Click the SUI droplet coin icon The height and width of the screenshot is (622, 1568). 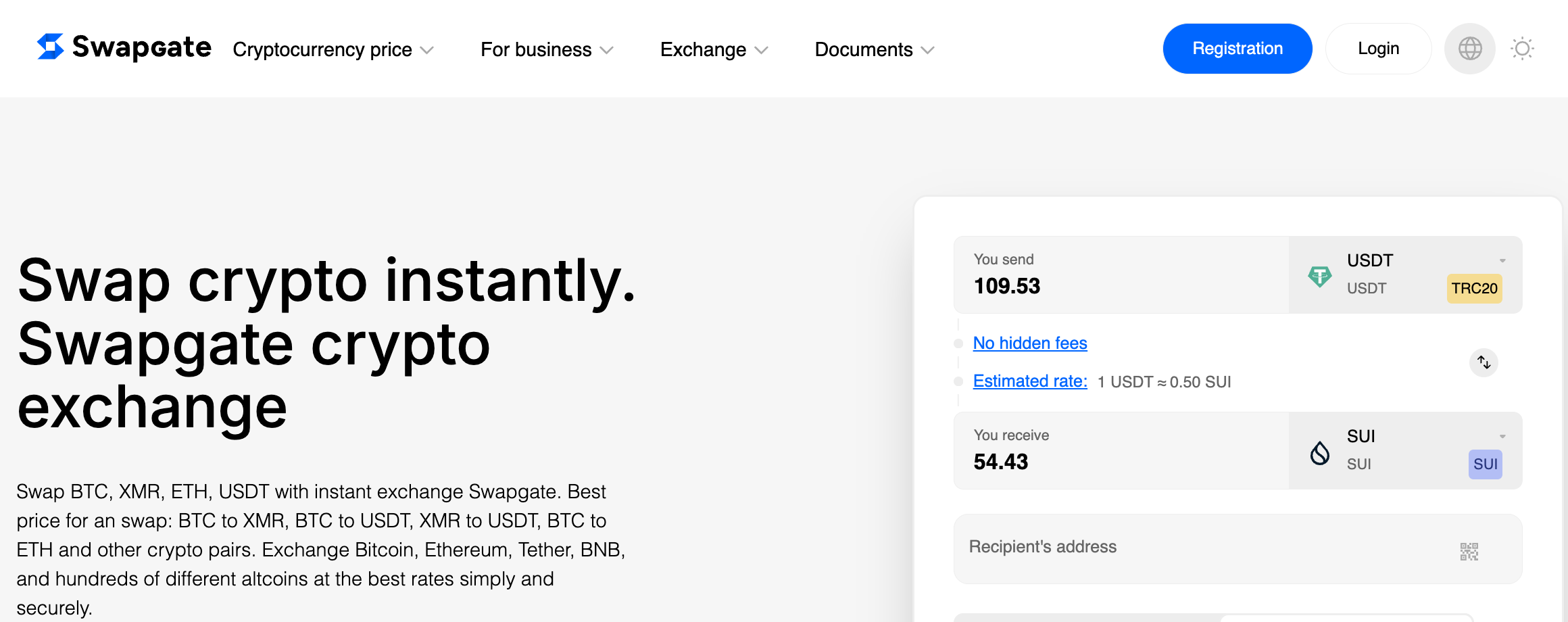[1319, 452]
